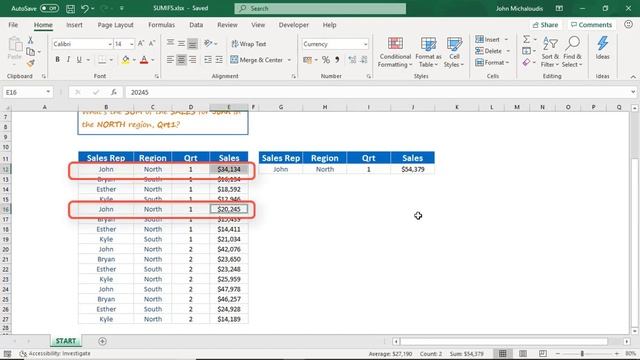Click the Percent Style icon

(326, 60)
